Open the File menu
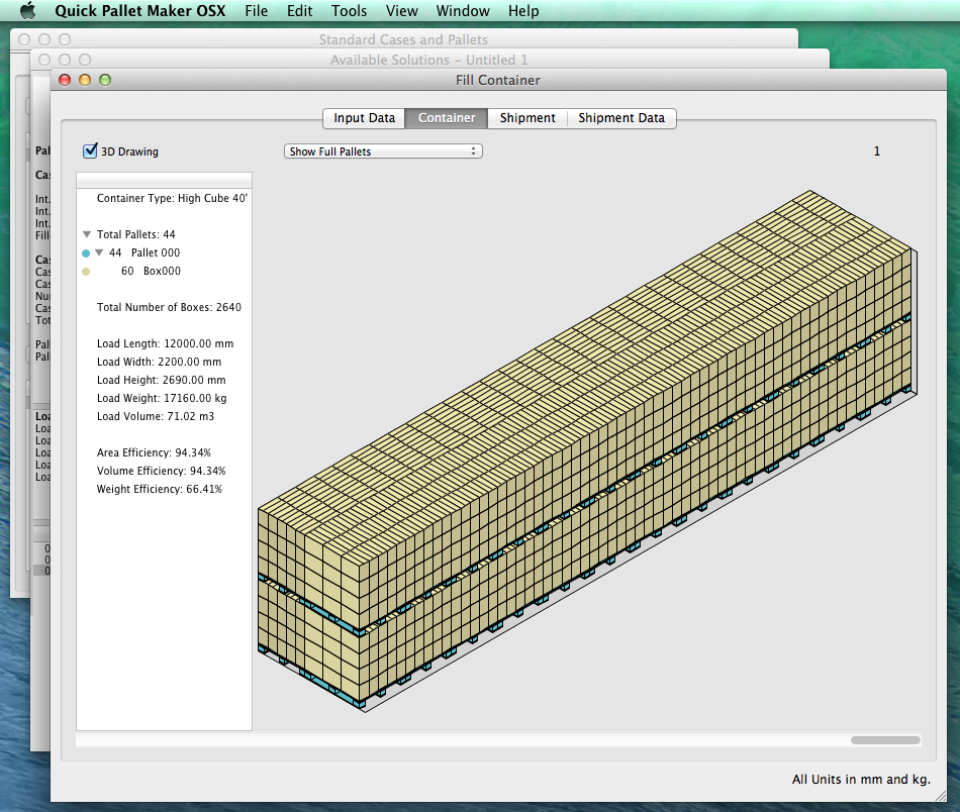The width and height of the screenshot is (960, 812). click(256, 11)
